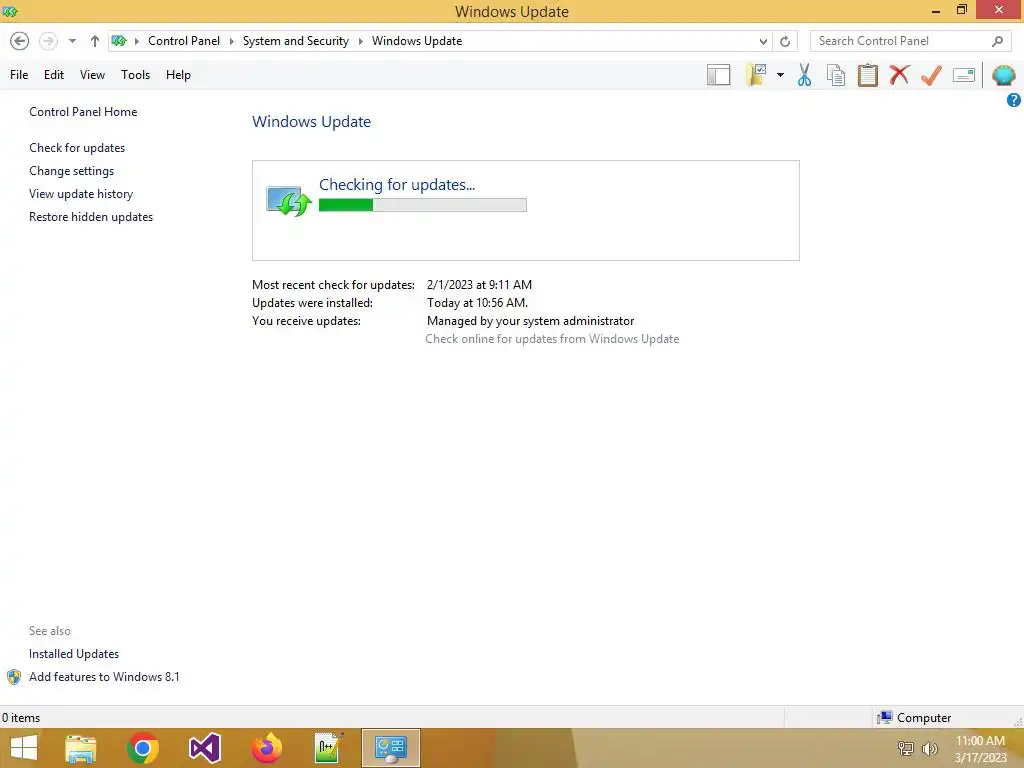Image resolution: width=1024 pixels, height=768 pixels.
Task: Click the 'Today at 10:56 AM.' value
Action: tap(477, 303)
